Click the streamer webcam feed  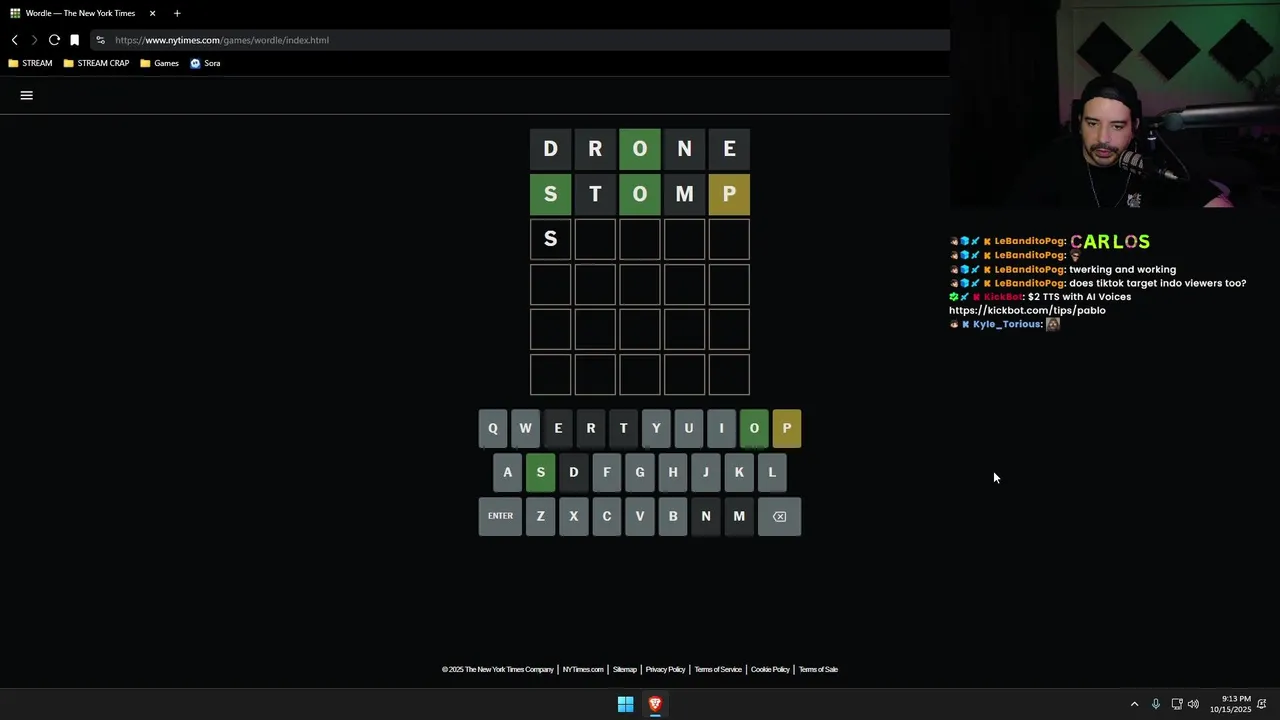1115,105
